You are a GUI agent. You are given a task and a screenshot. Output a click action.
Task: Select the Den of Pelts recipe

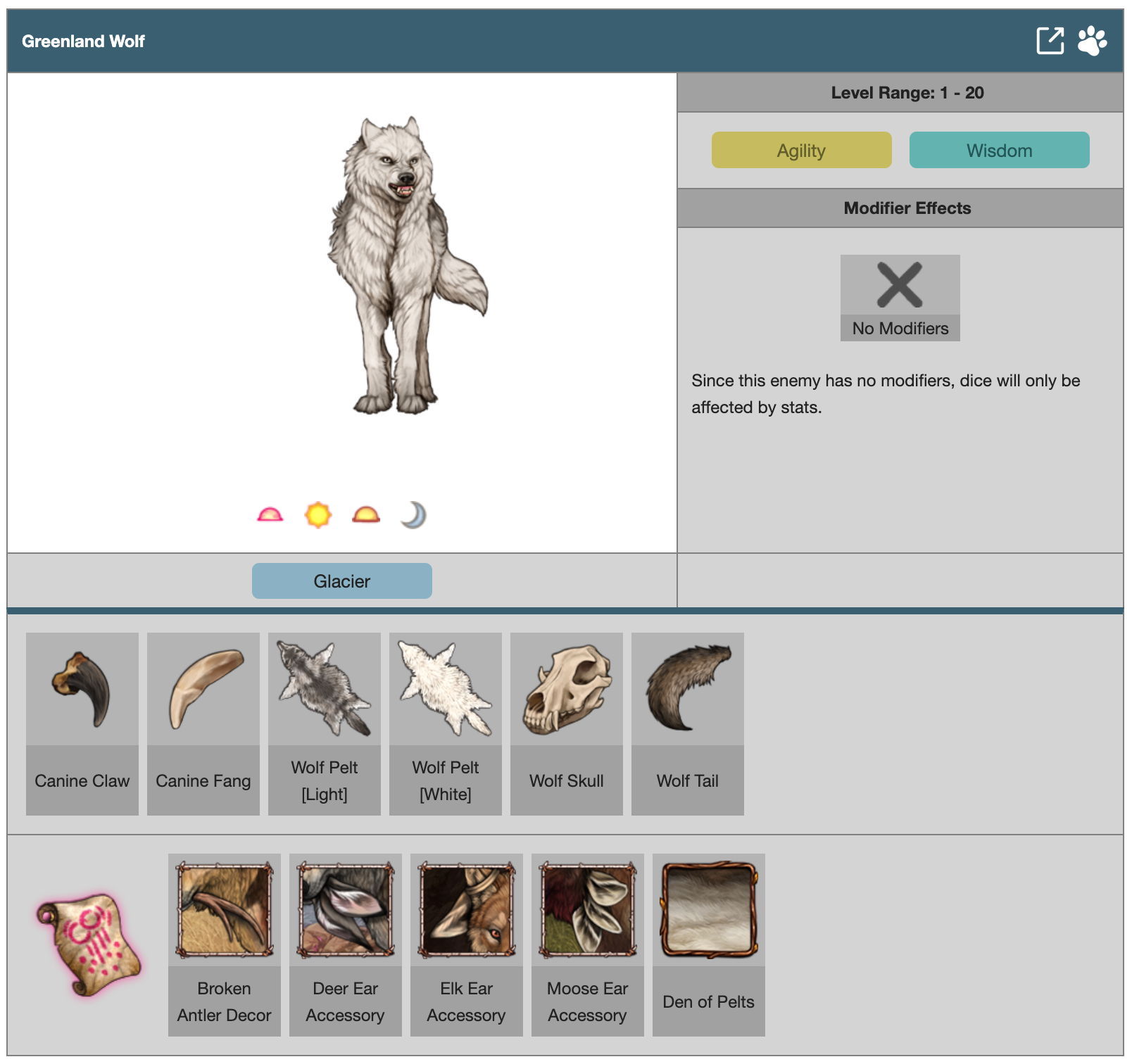pos(709,944)
